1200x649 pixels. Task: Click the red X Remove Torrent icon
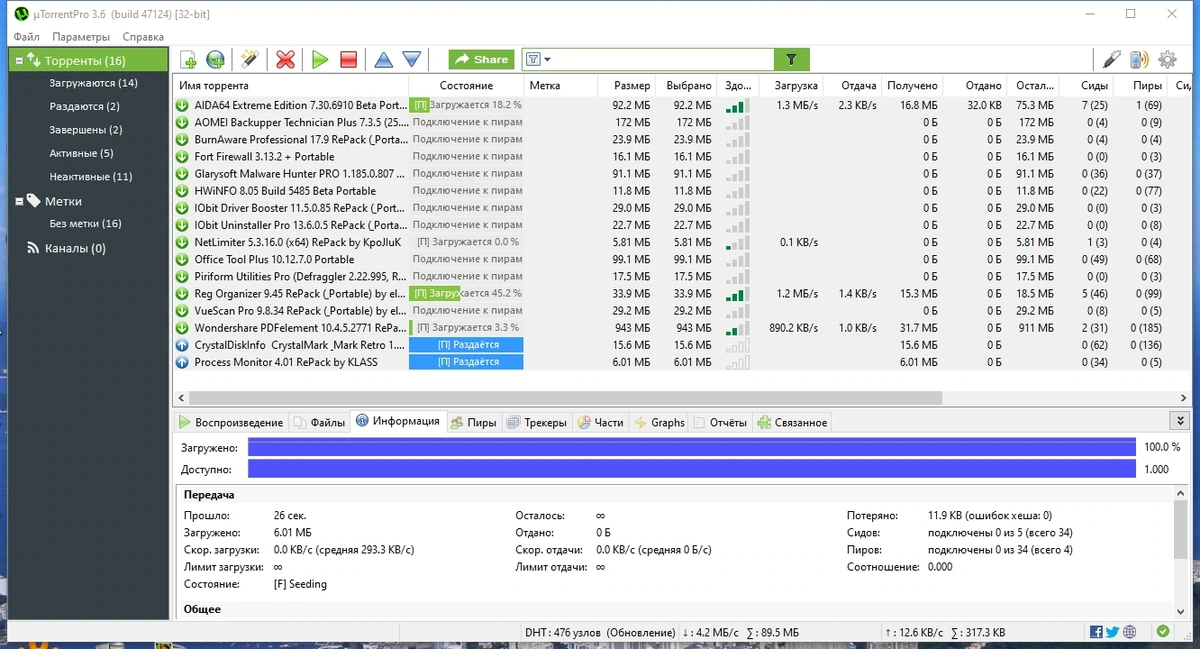coord(285,60)
